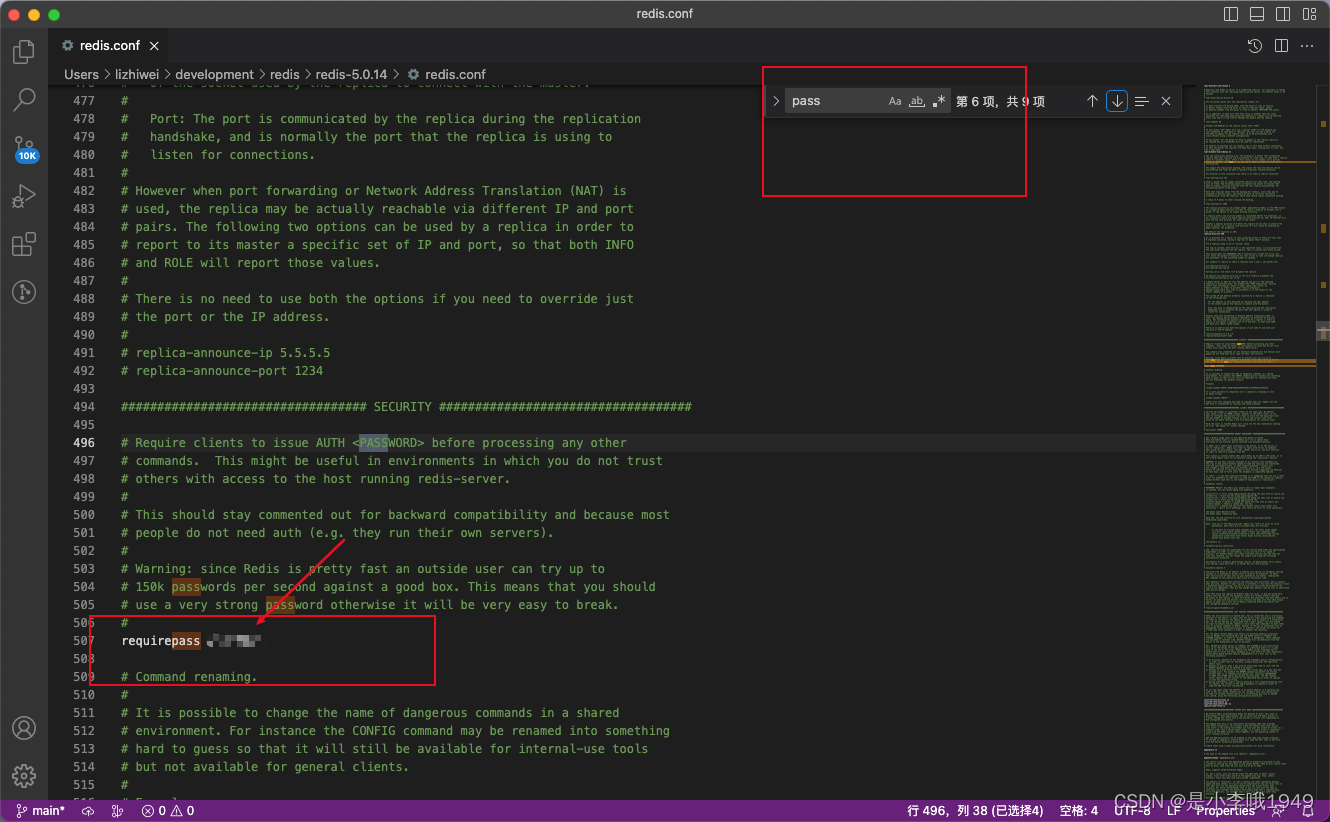Expand the replace field chevron in find widget
This screenshot has width=1330, height=822.
click(776, 101)
